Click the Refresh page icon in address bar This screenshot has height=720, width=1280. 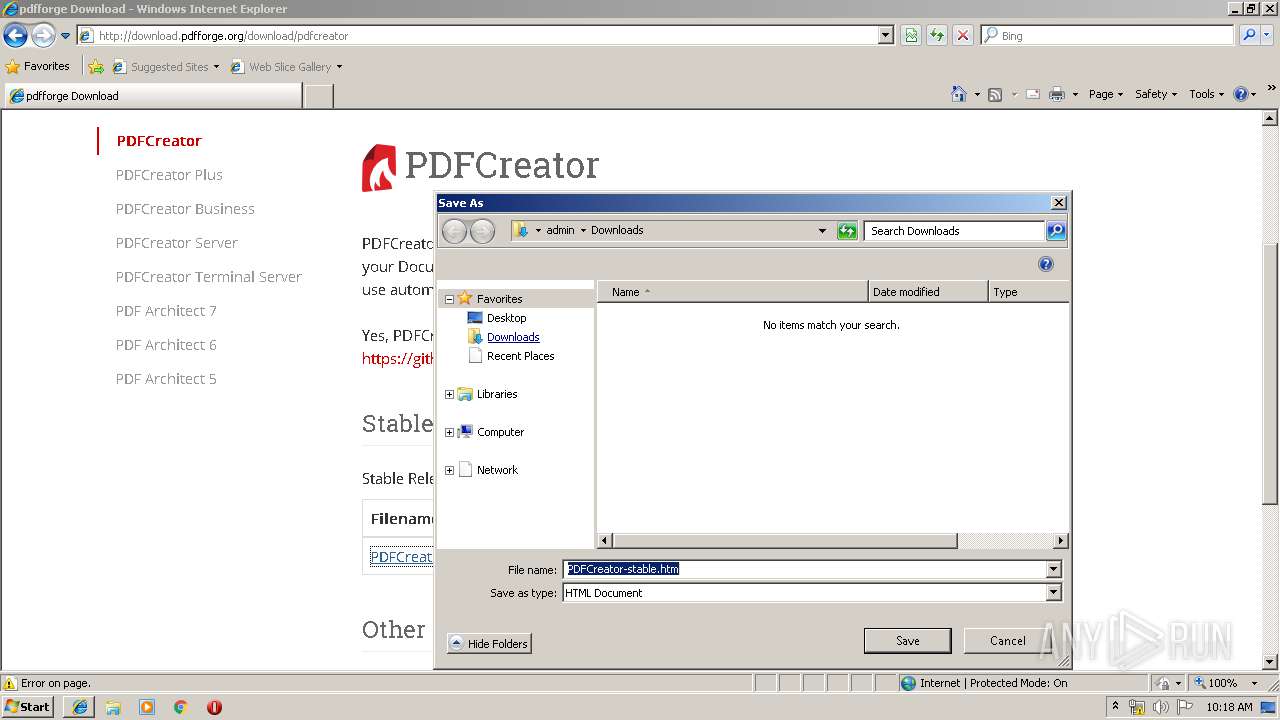coord(937,35)
